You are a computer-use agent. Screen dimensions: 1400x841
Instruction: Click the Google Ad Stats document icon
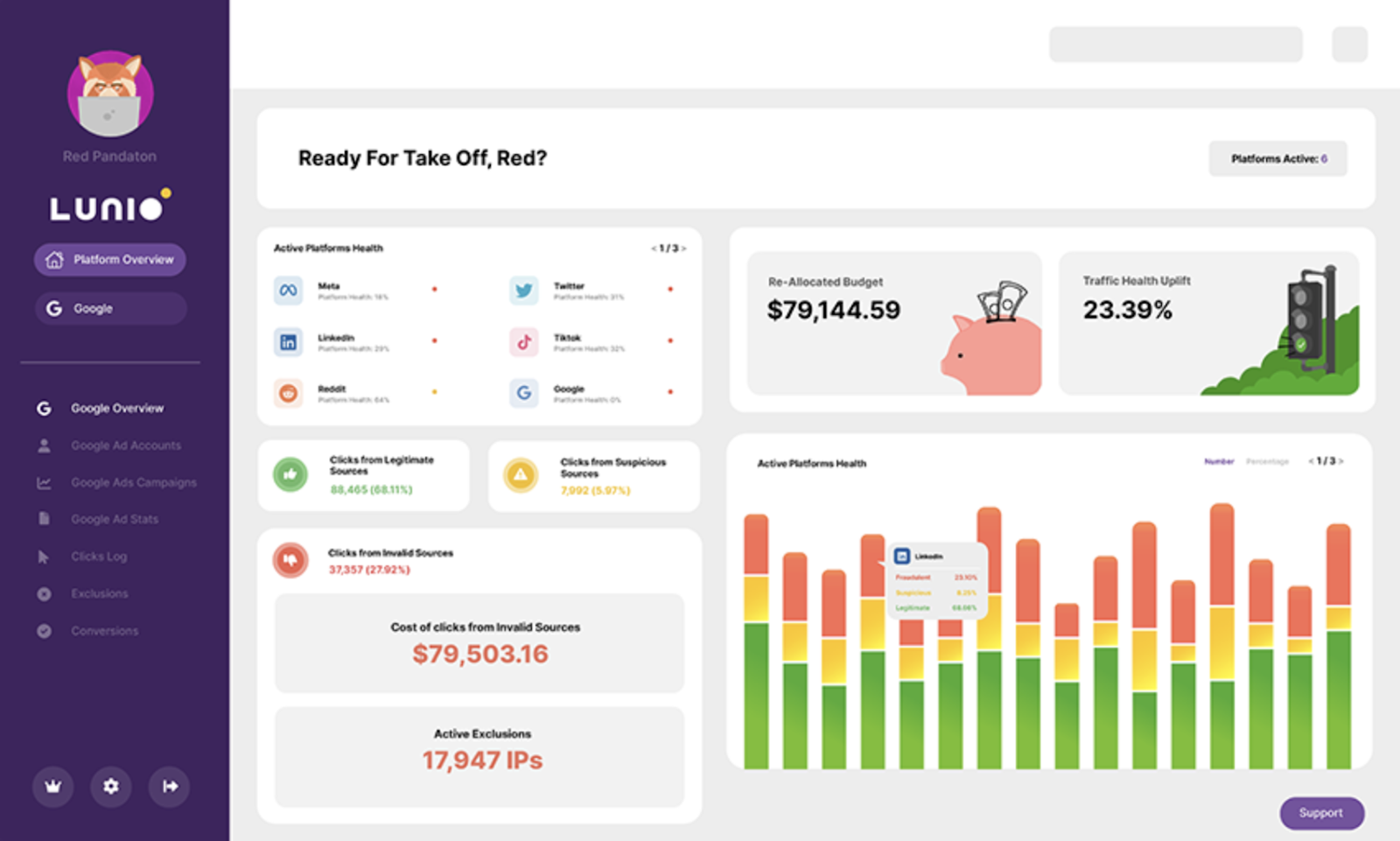44,519
